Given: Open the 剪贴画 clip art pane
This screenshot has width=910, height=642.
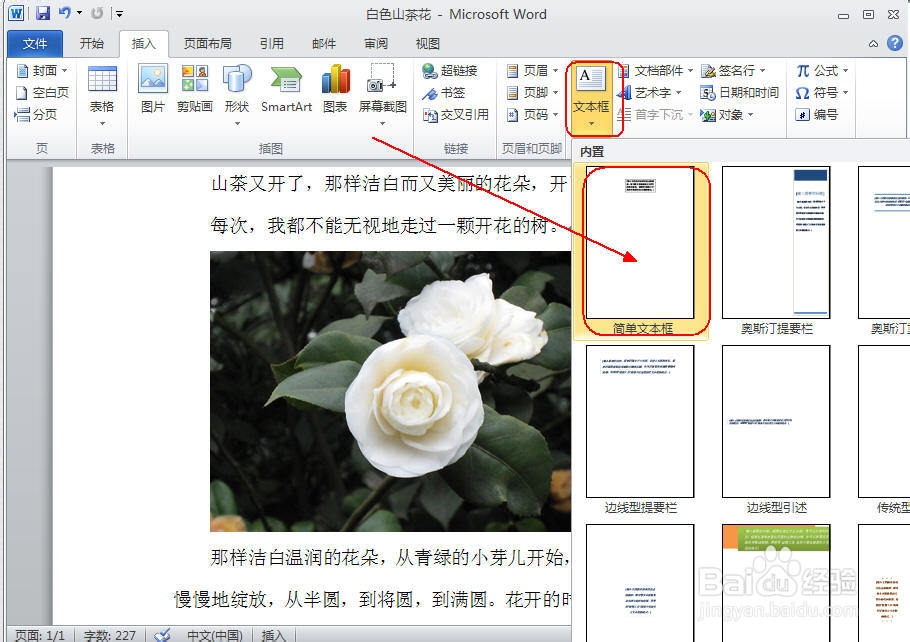Looking at the screenshot, I should (194, 89).
